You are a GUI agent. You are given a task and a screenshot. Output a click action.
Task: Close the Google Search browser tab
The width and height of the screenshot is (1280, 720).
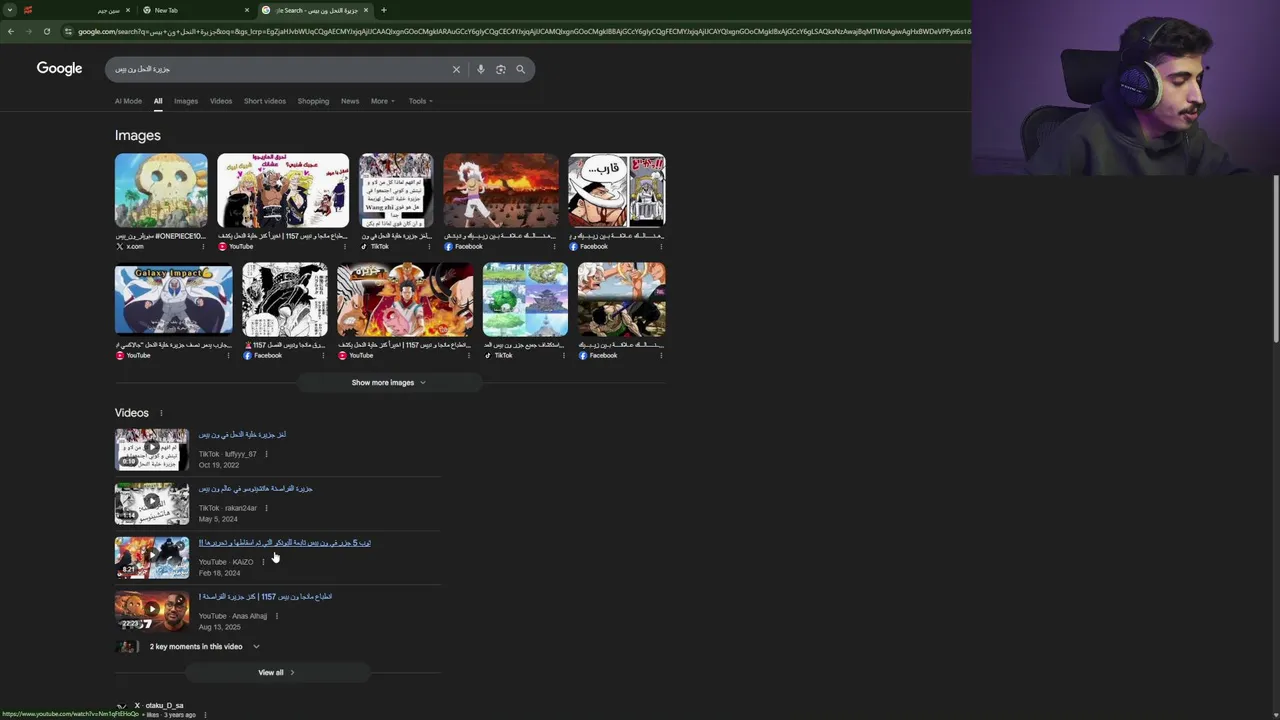[x=366, y=10]
